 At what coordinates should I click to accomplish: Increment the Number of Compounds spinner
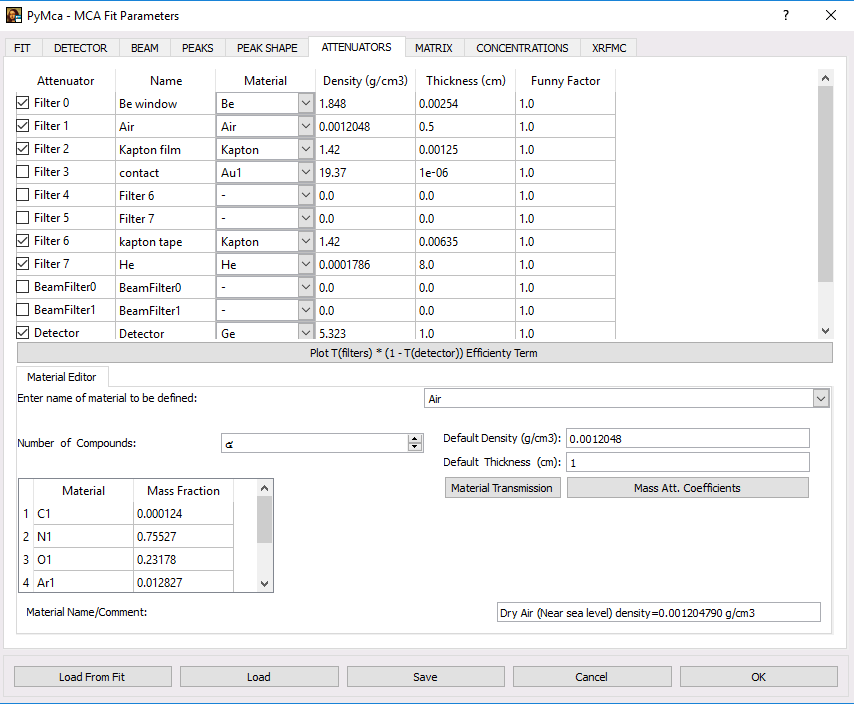[414, 439]
